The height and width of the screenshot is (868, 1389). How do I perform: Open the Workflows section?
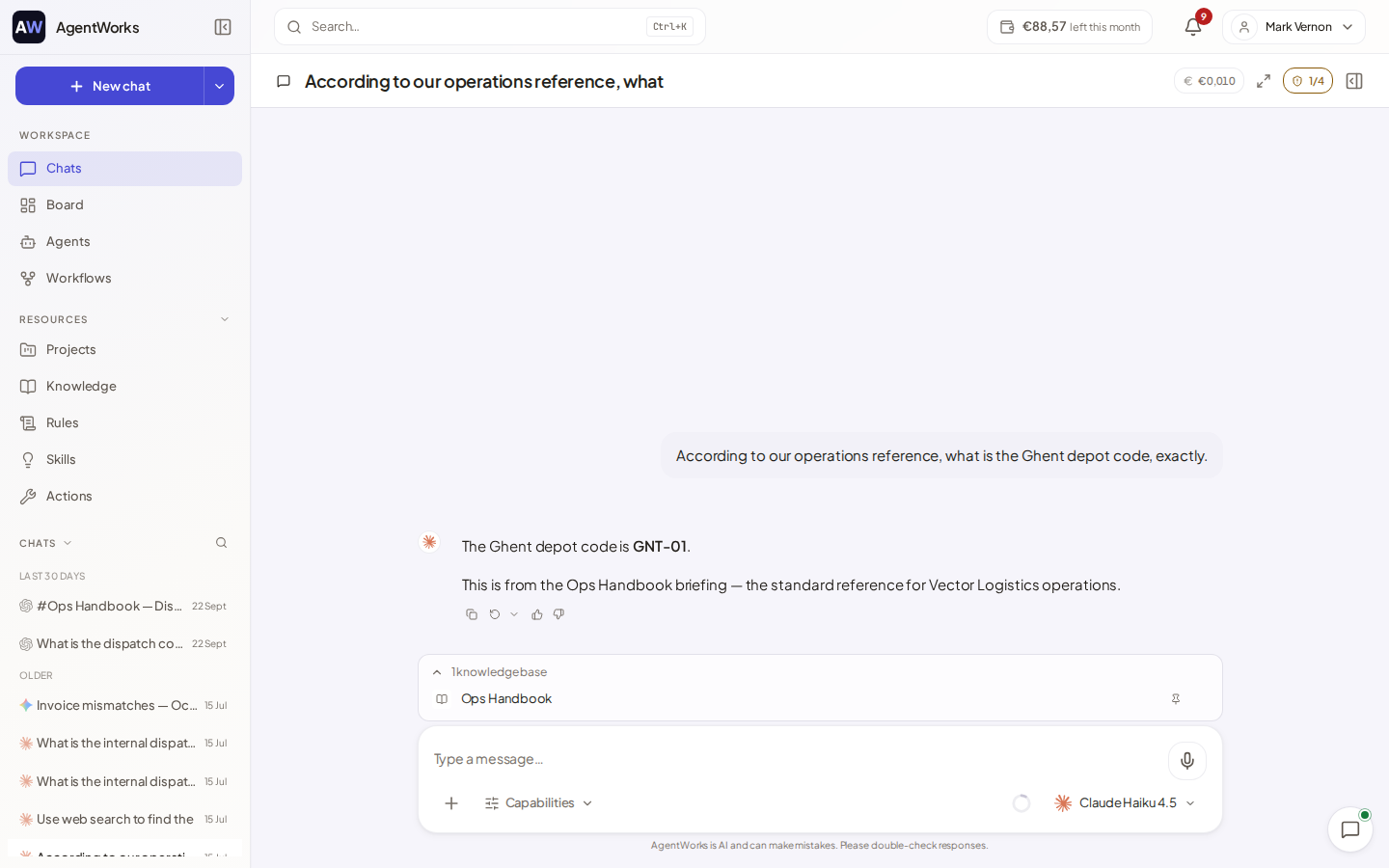click(x=124, y=279)
